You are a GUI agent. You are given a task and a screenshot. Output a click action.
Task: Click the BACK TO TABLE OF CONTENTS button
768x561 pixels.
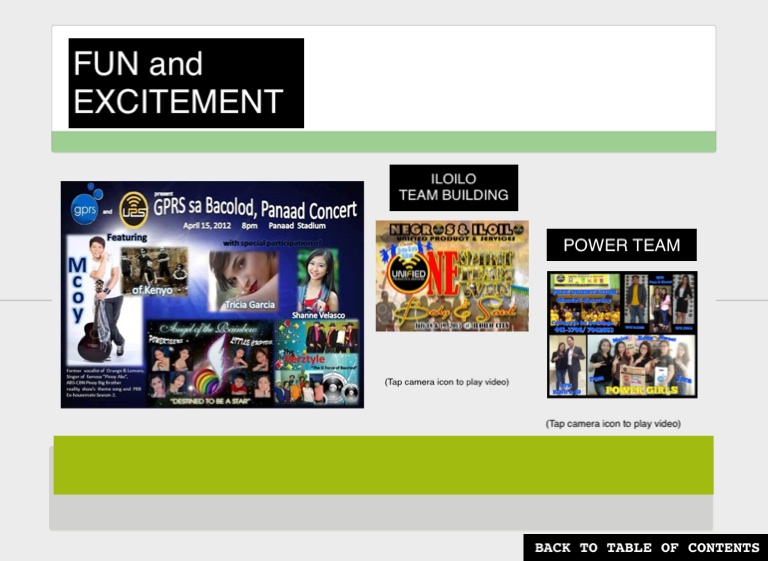[x=646, y=547]
